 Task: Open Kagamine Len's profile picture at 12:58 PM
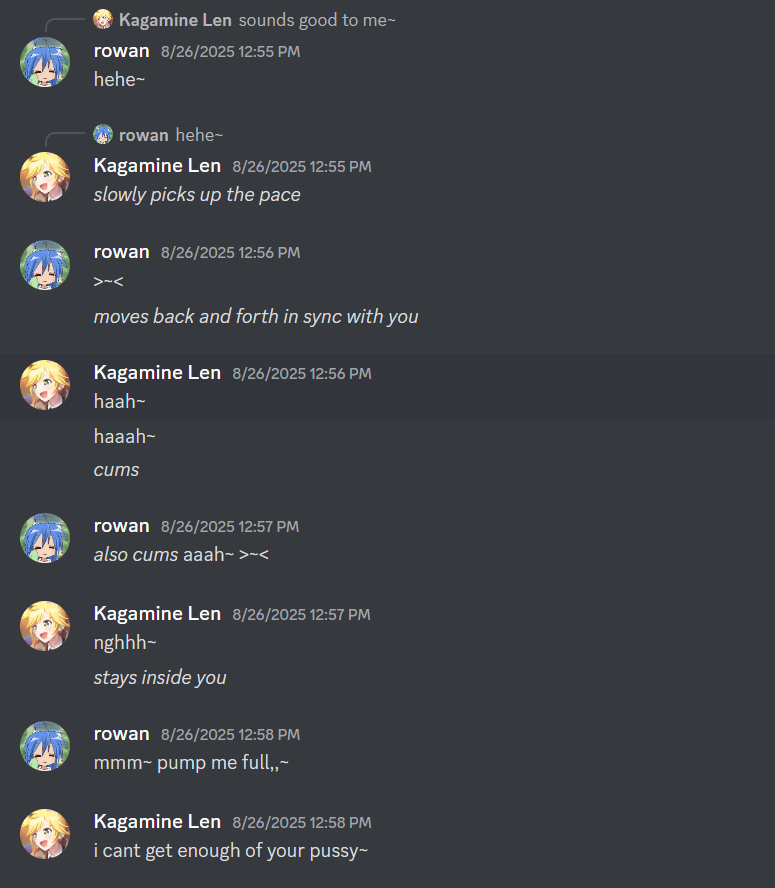[45, 834]
